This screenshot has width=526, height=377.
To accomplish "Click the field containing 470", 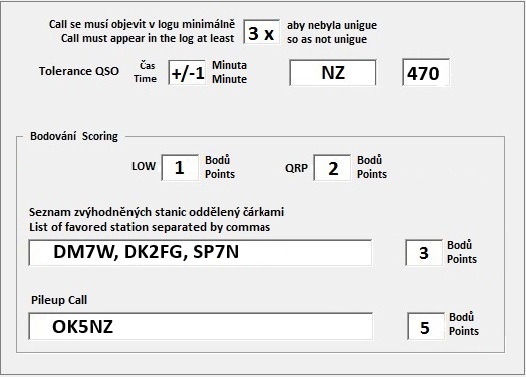I will (x=426, y=73).
